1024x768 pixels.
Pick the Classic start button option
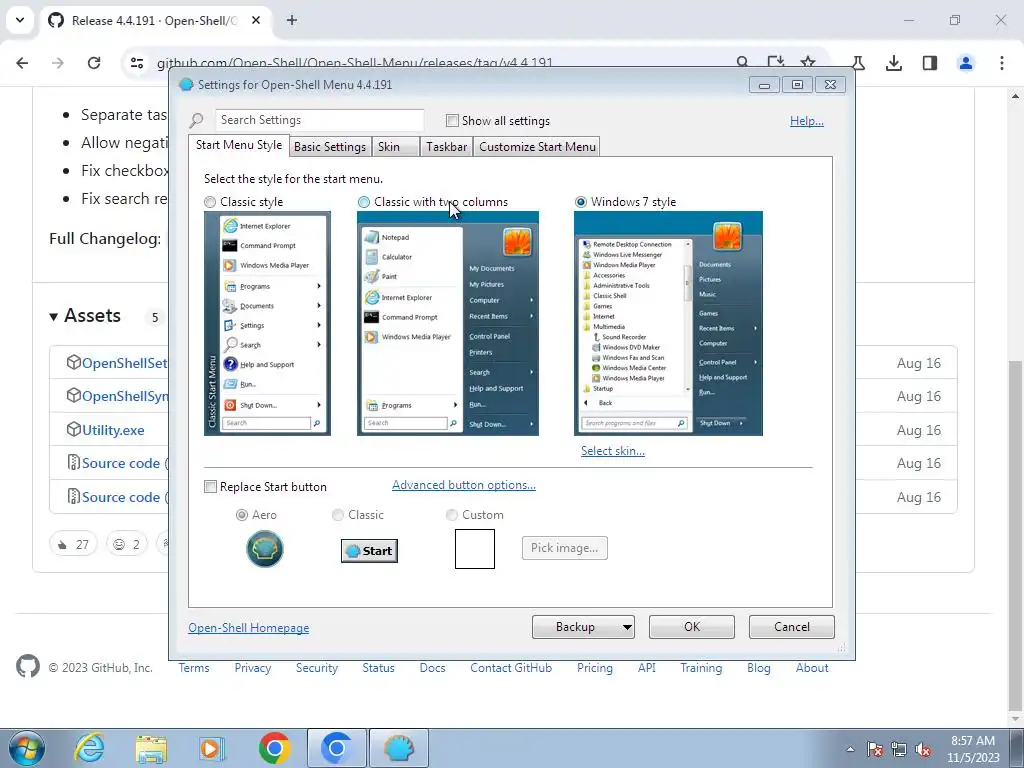[x=338, y=515]
